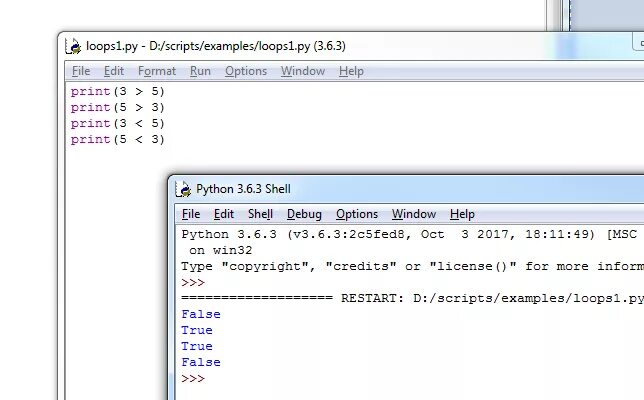The width and height of the screenshot is (644, 400).
Task: Click the code line print(3 < 5)
Action: (x=117, y=123)
